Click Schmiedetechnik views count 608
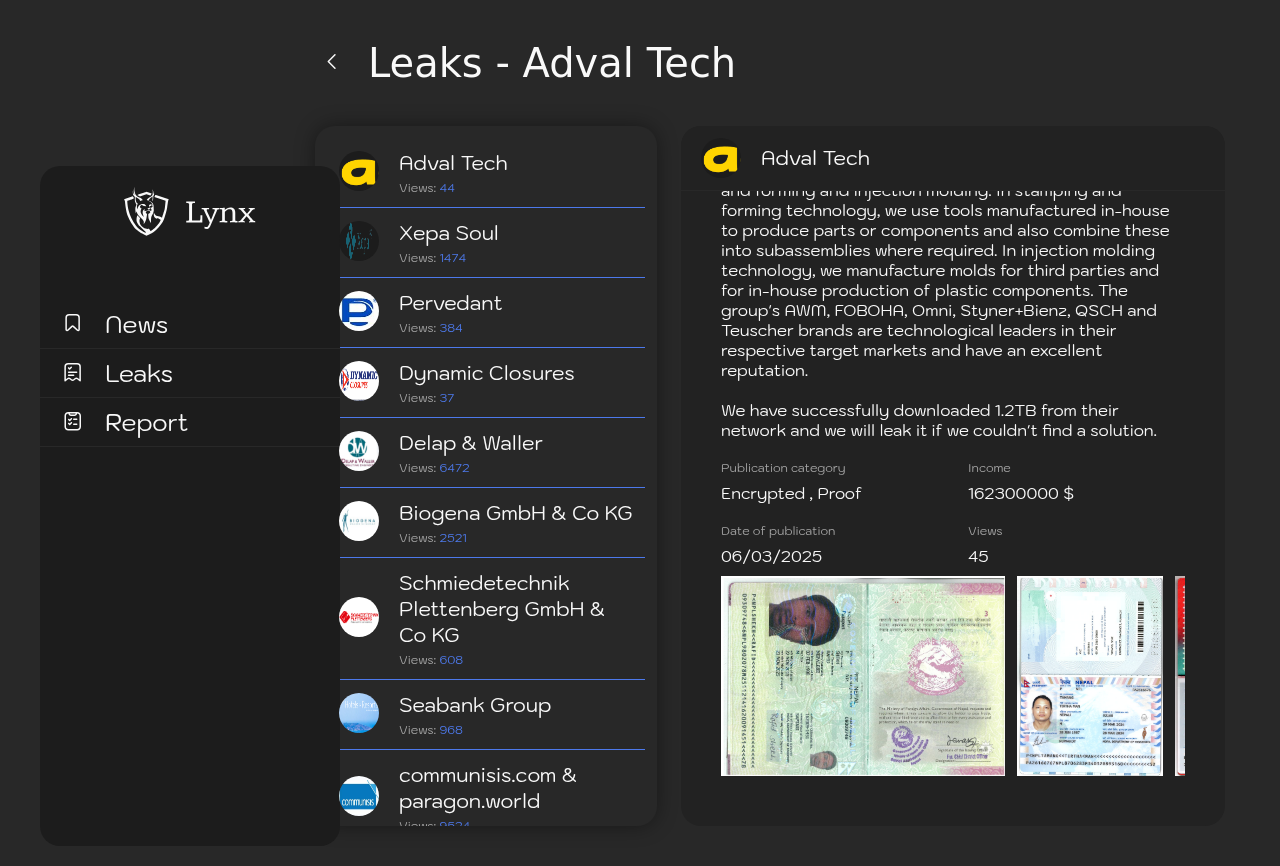Image resolution: width=1280 pixels, height=866 pixels. tap(451, 660)
